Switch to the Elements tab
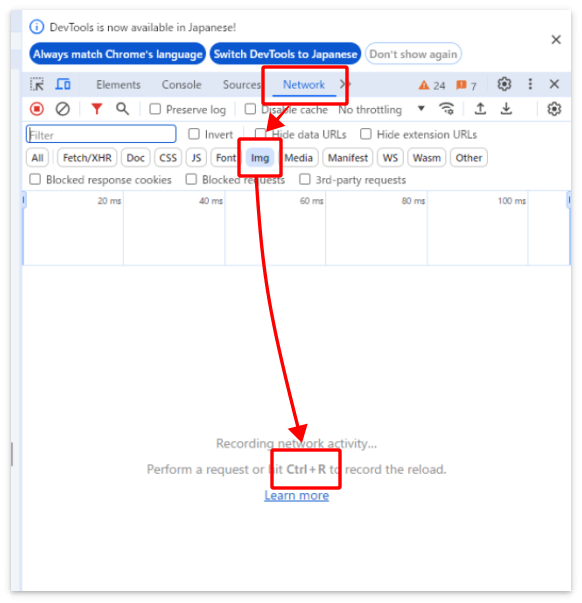Screen dimensions: 582x603 pos(118,85)
